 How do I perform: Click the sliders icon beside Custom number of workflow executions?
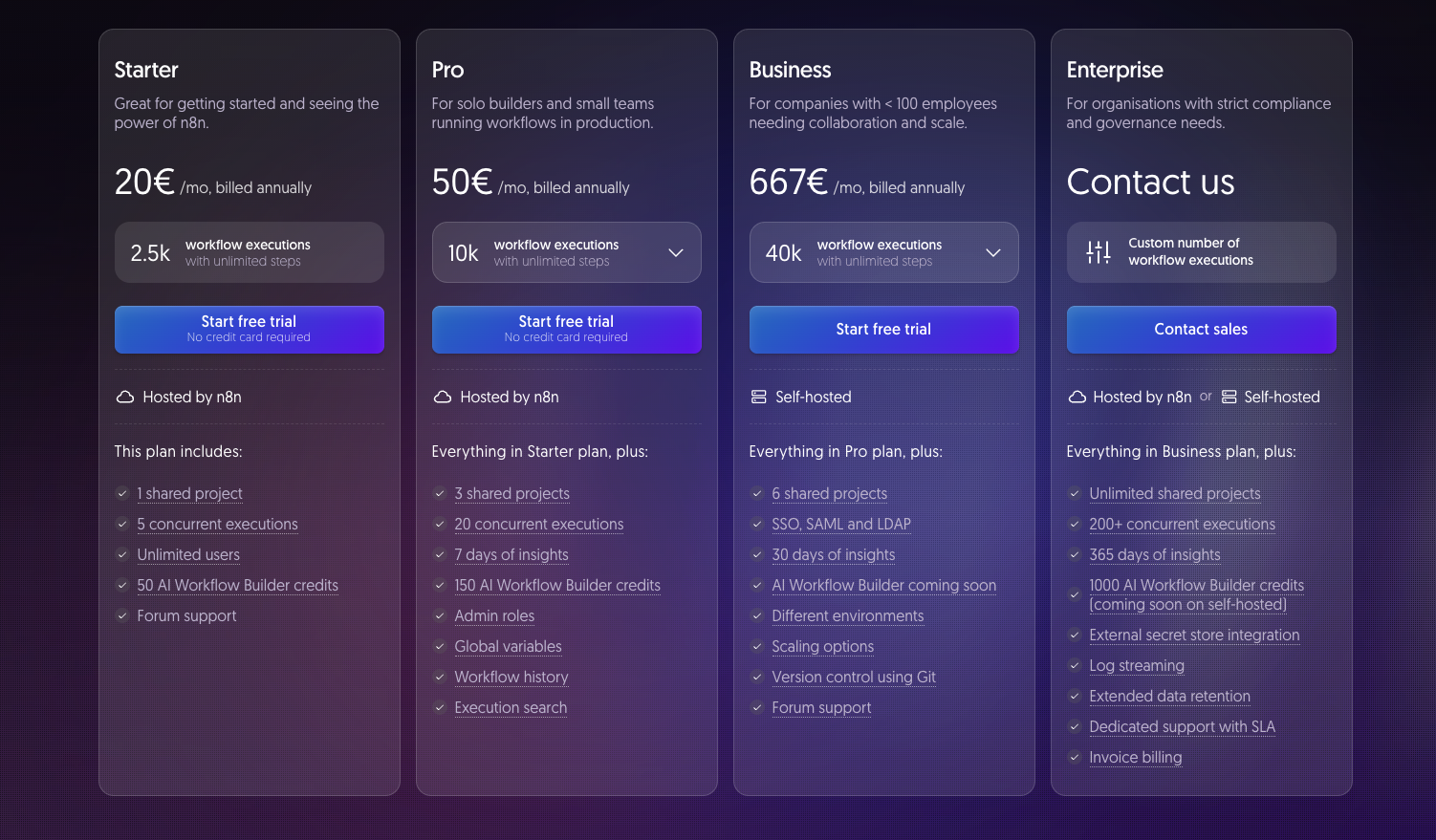pos(1098,251)
